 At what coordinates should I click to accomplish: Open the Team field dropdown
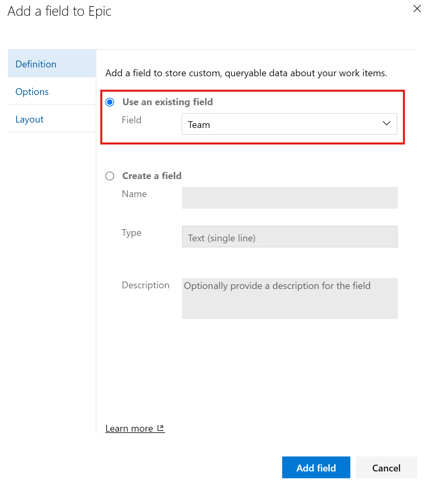[289, 124]
